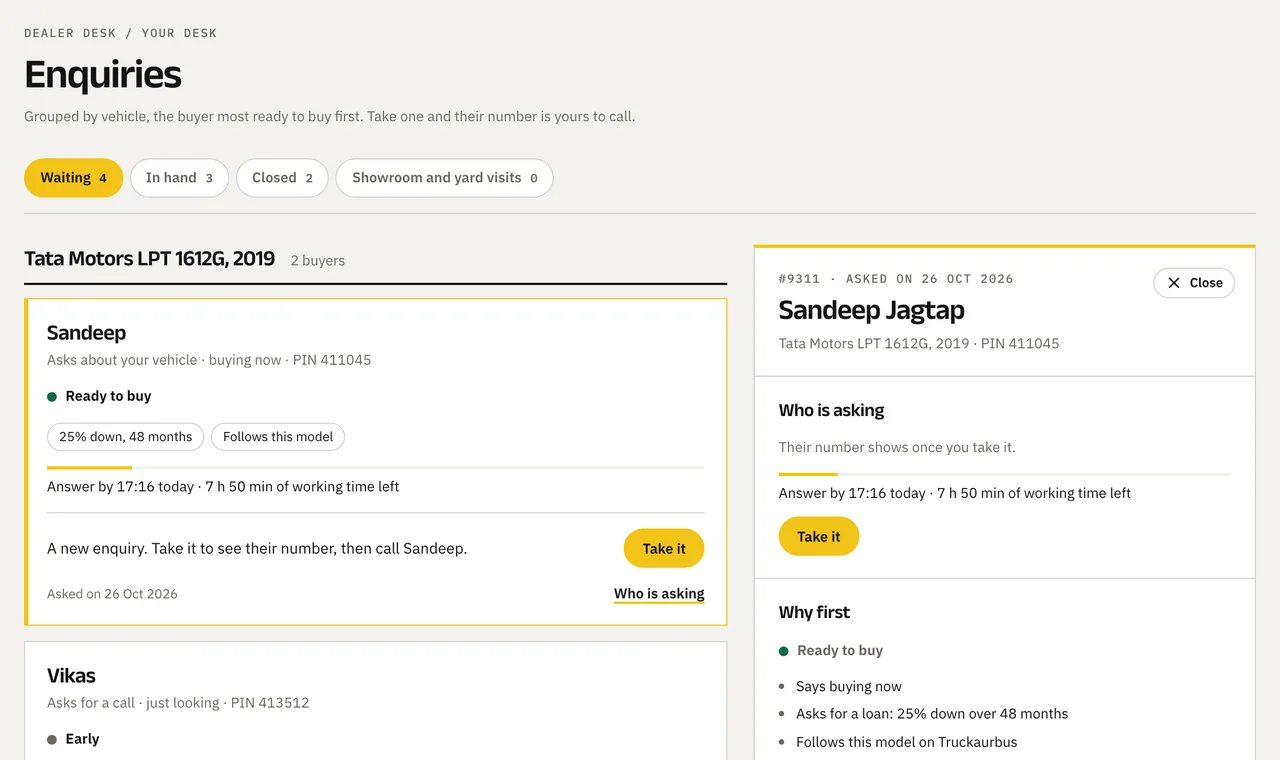Viewport: 1280px width, 760px height.
Task: Click the green Ready to buy status on Sandeep's card
Action: point(99,396)
